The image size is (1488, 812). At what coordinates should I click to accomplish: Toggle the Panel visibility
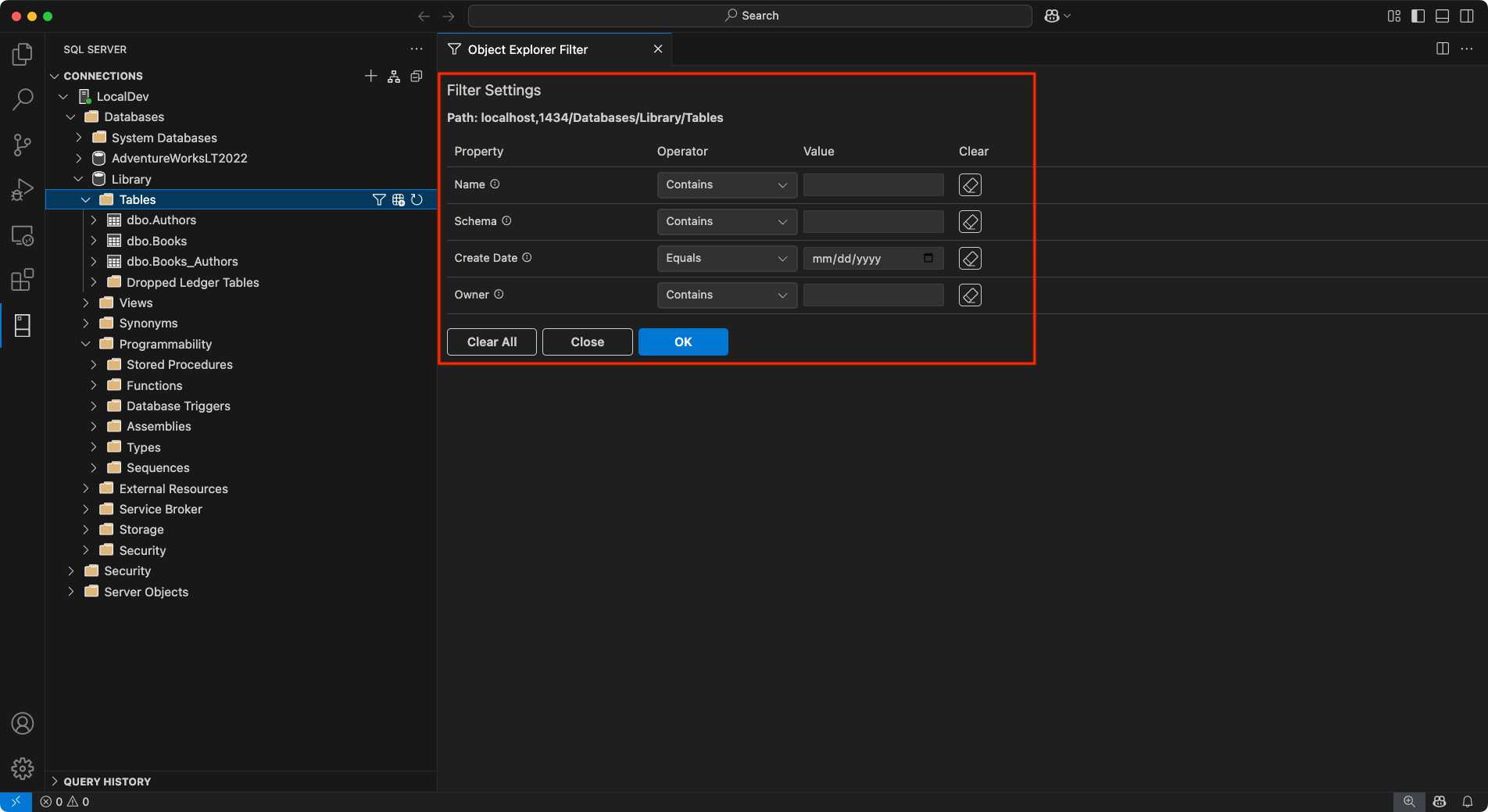1442,16
